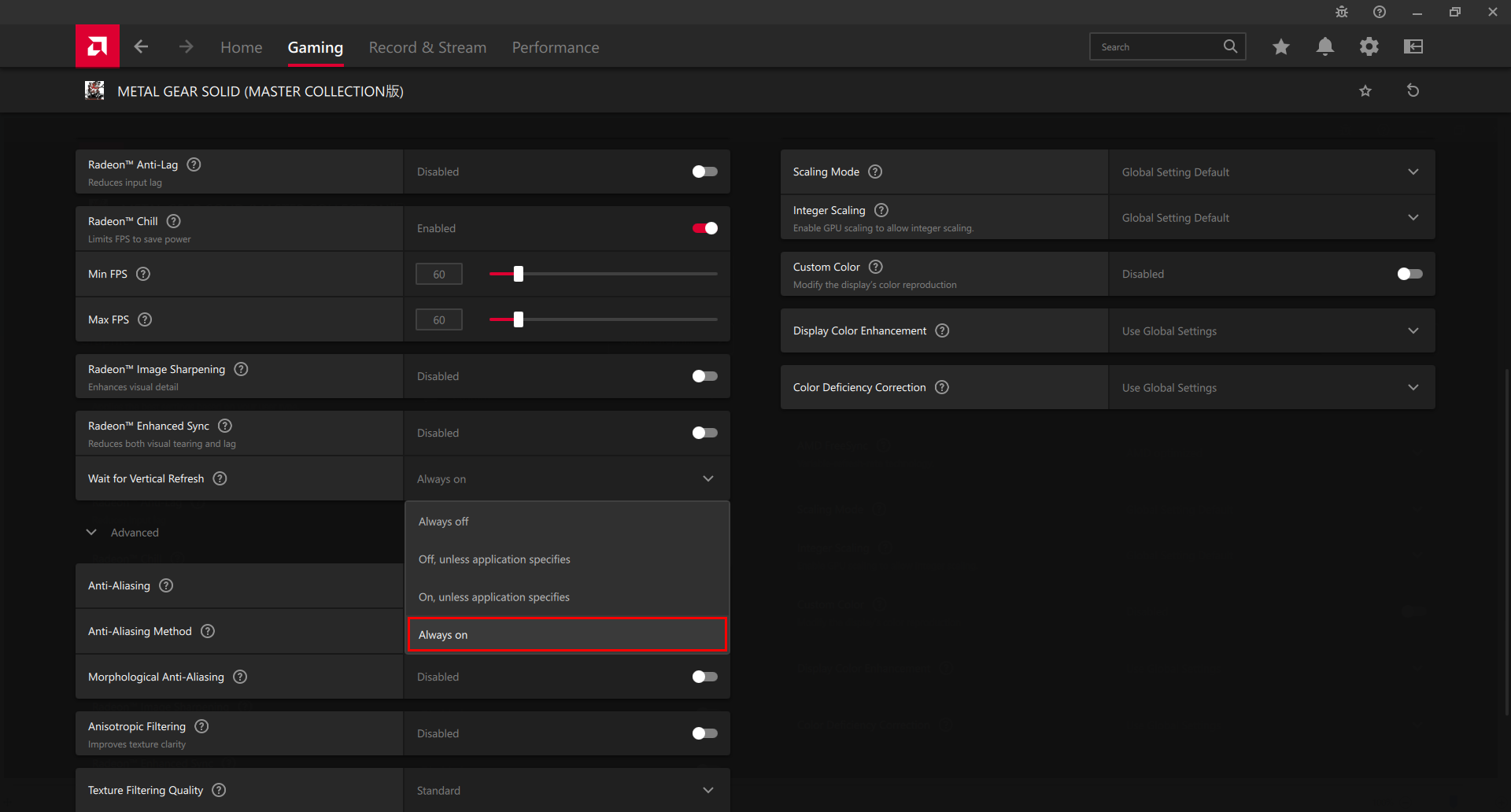Enable Radeon Enhanced Sync toggle
This screenshot has height=812, width=1511.
point(704,433)
